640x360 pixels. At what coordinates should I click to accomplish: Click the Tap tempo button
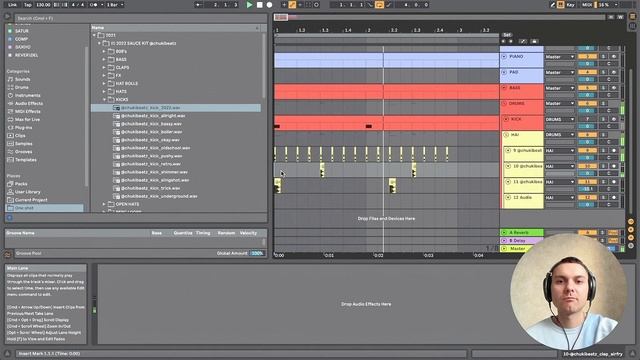(x=28, y=5)
